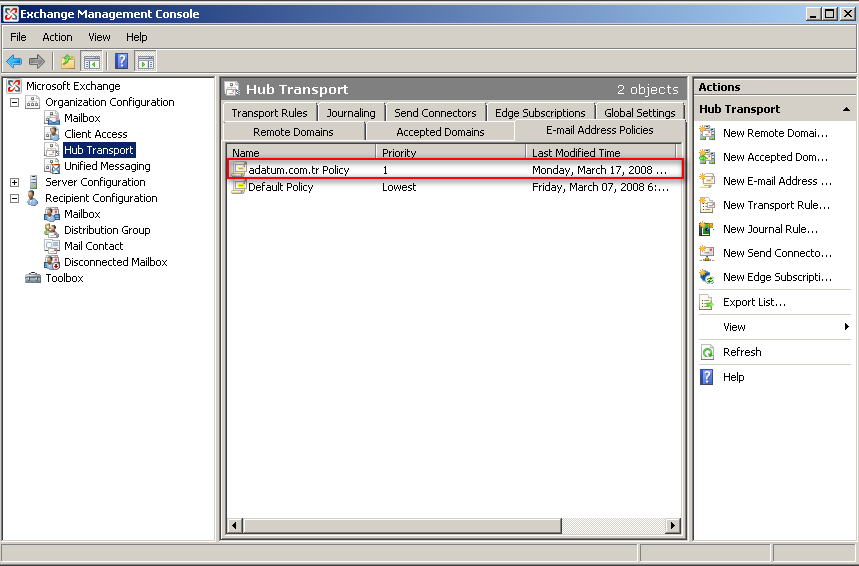
Task: Switch to the Remote Domains tab
Action: 293,132
